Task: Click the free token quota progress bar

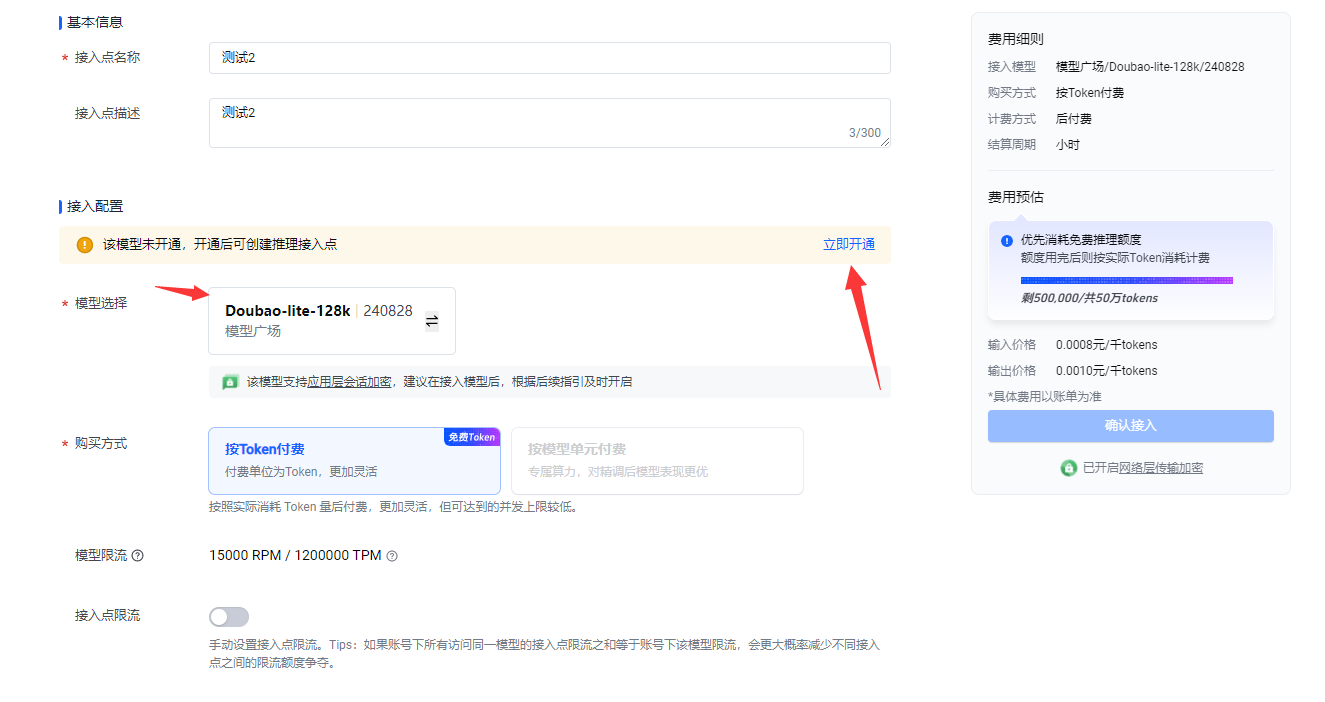Action: point(1126,281)
